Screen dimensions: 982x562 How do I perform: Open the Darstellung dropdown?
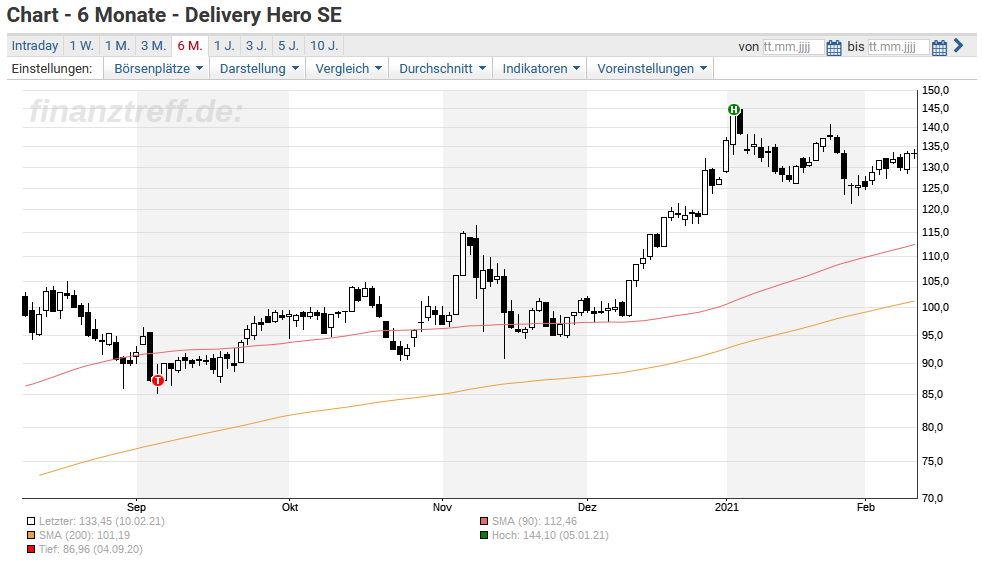click(259, 68)
